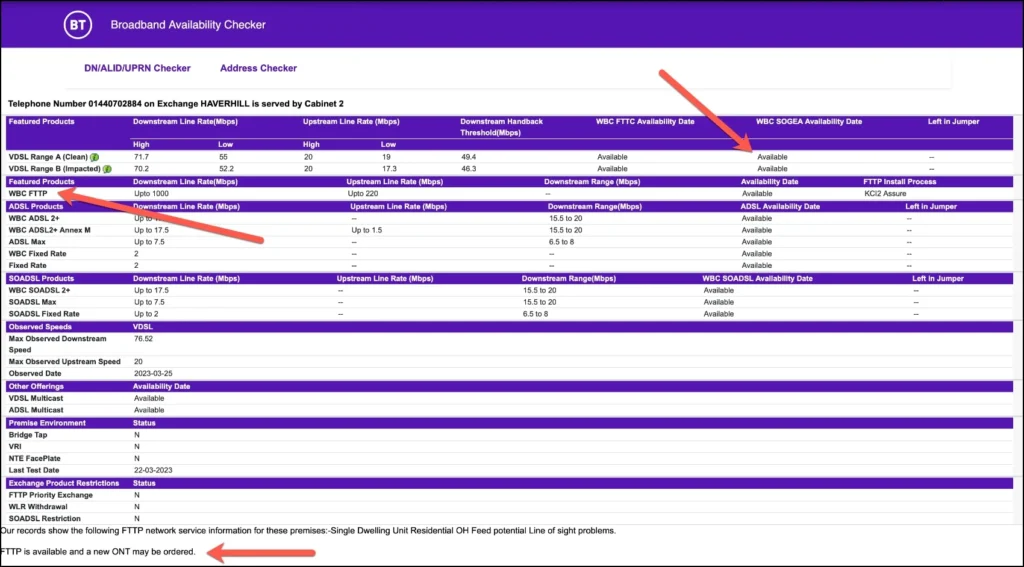The width and height of the screenshot is (1024, 567).
Task: Click the WBC SOADSL 2+ row label
Action: click(x=39, y=291)
